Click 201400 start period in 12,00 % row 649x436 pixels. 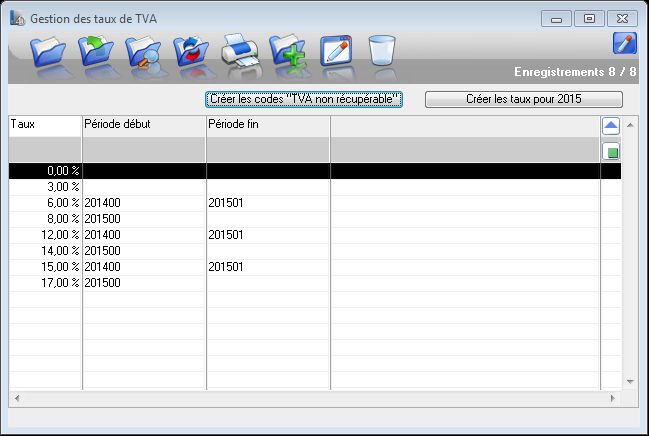tap(102, 235)
